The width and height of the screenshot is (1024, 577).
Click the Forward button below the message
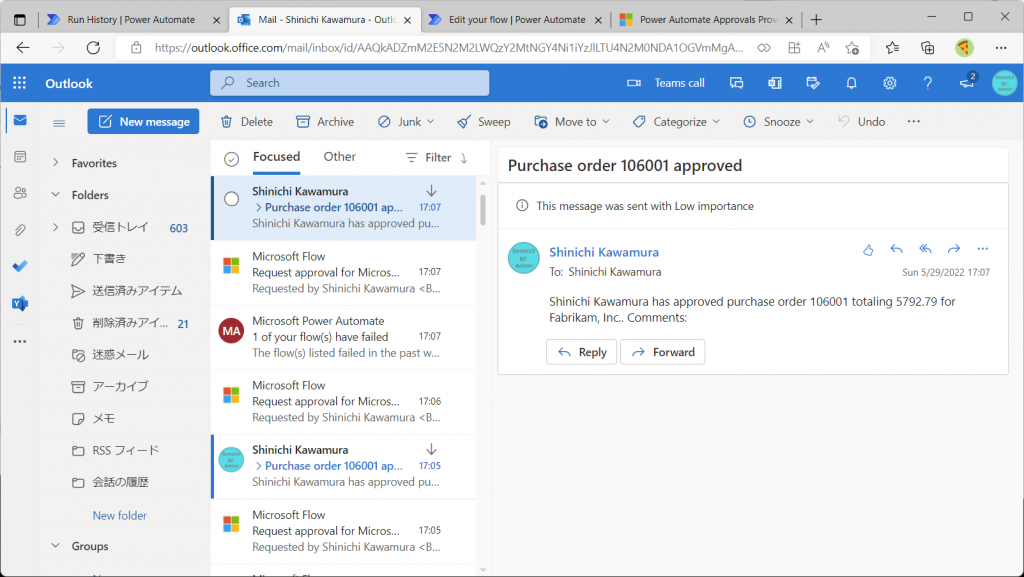662,352
